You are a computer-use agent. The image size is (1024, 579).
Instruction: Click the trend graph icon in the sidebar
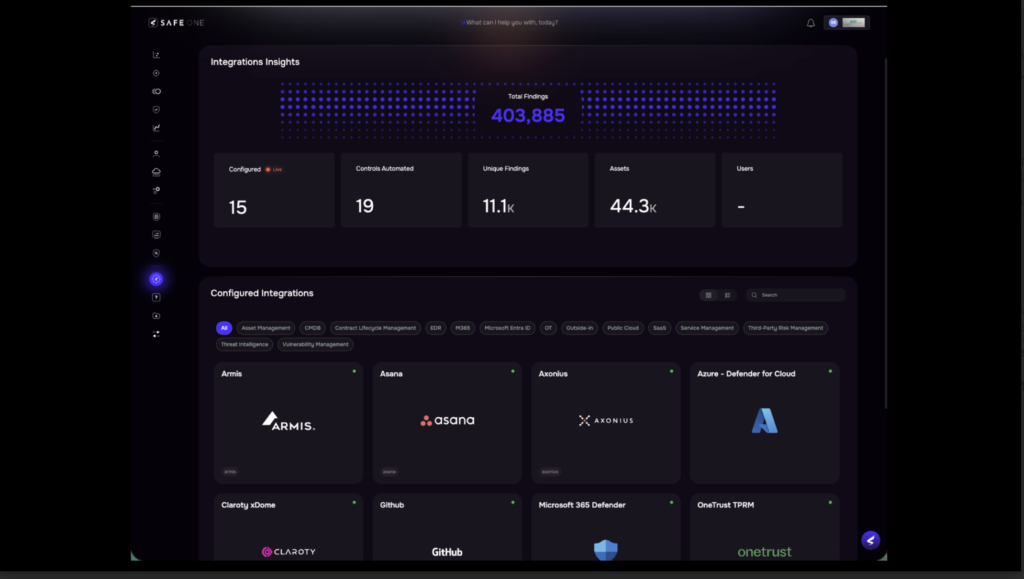[156, 128]
